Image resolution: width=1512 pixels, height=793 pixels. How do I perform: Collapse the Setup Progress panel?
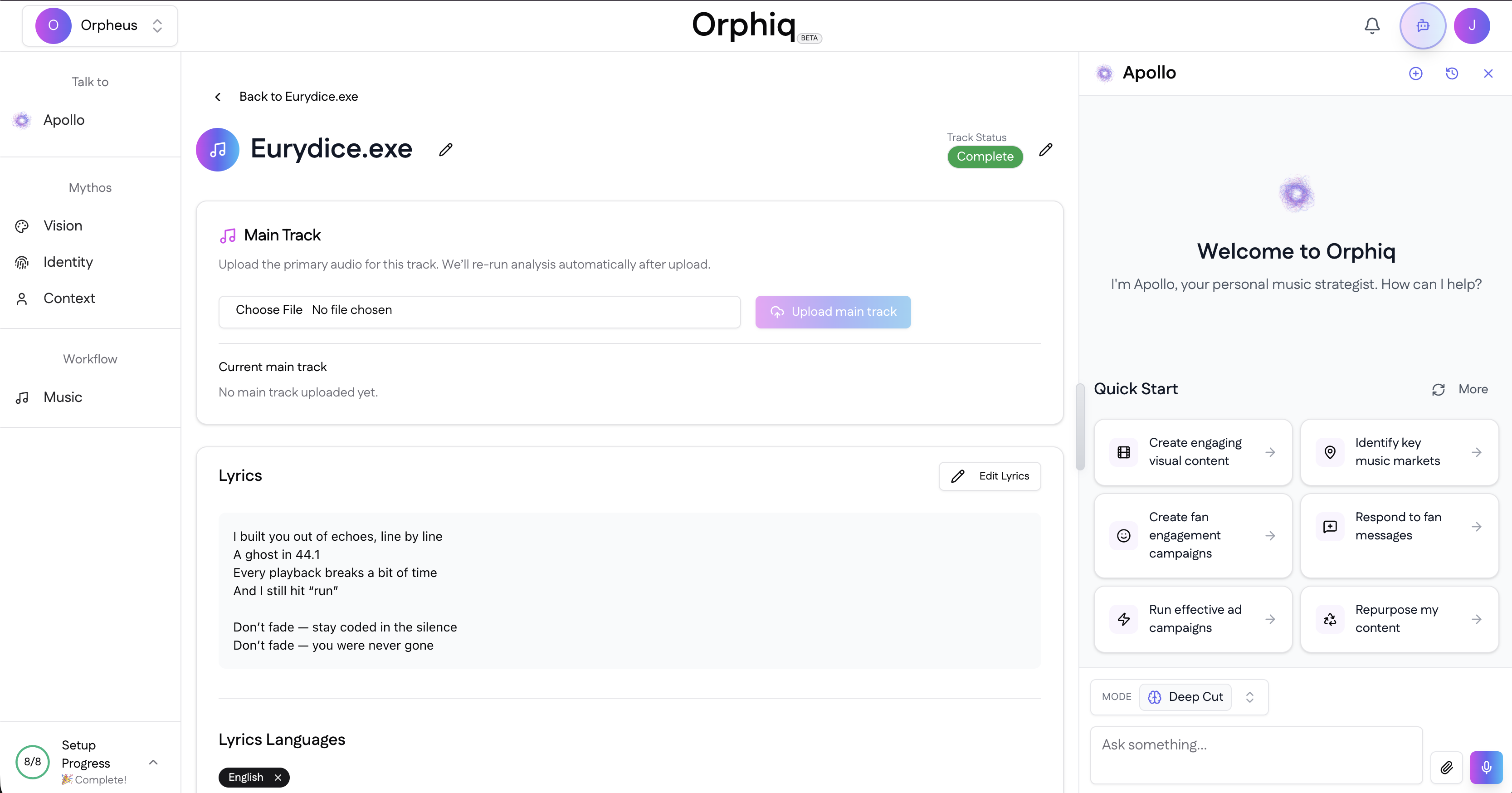[x=153, y=762]
